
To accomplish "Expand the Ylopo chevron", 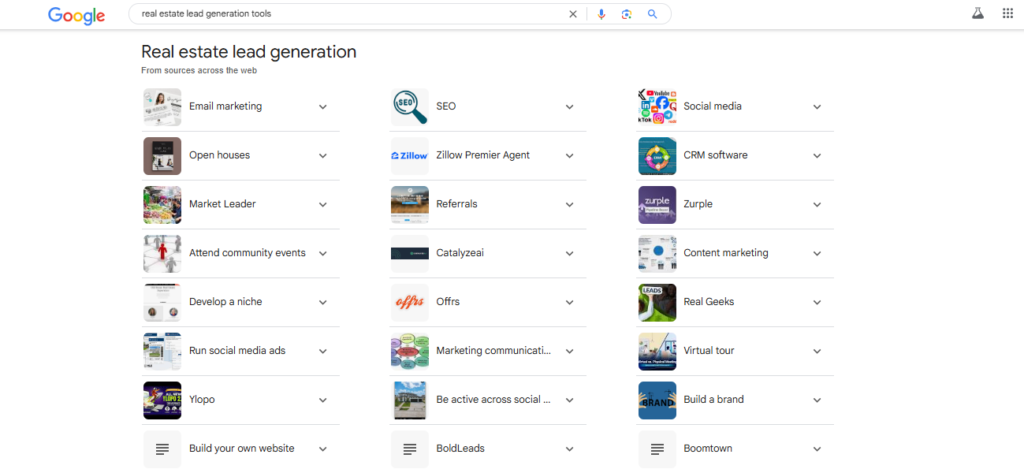I will [x=323, y=400].
